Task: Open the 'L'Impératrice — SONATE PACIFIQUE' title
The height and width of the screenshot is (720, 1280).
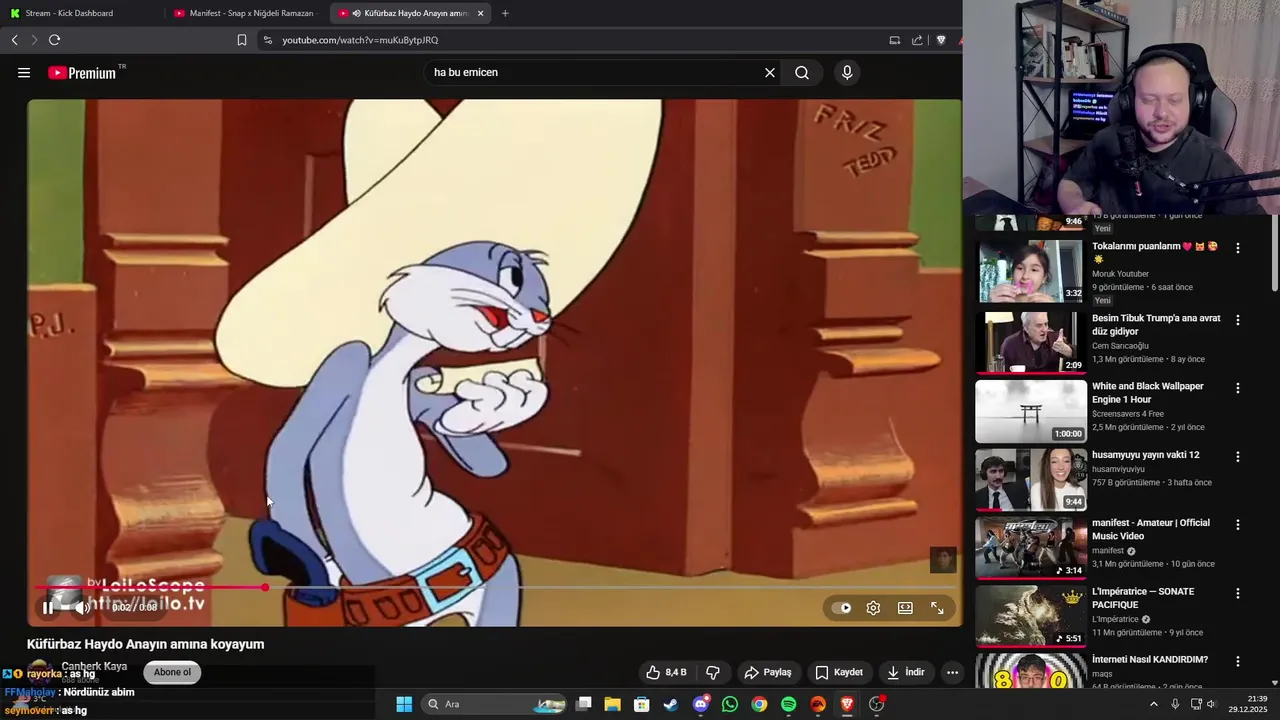Action: (1143, 598)
